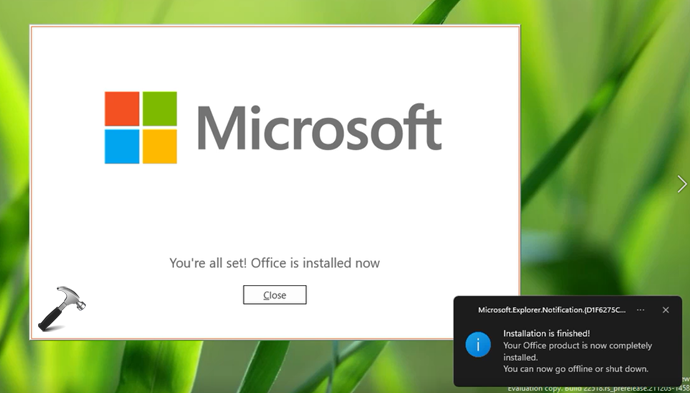Click the Microsoft.Explorer.Notification header text

552,310
